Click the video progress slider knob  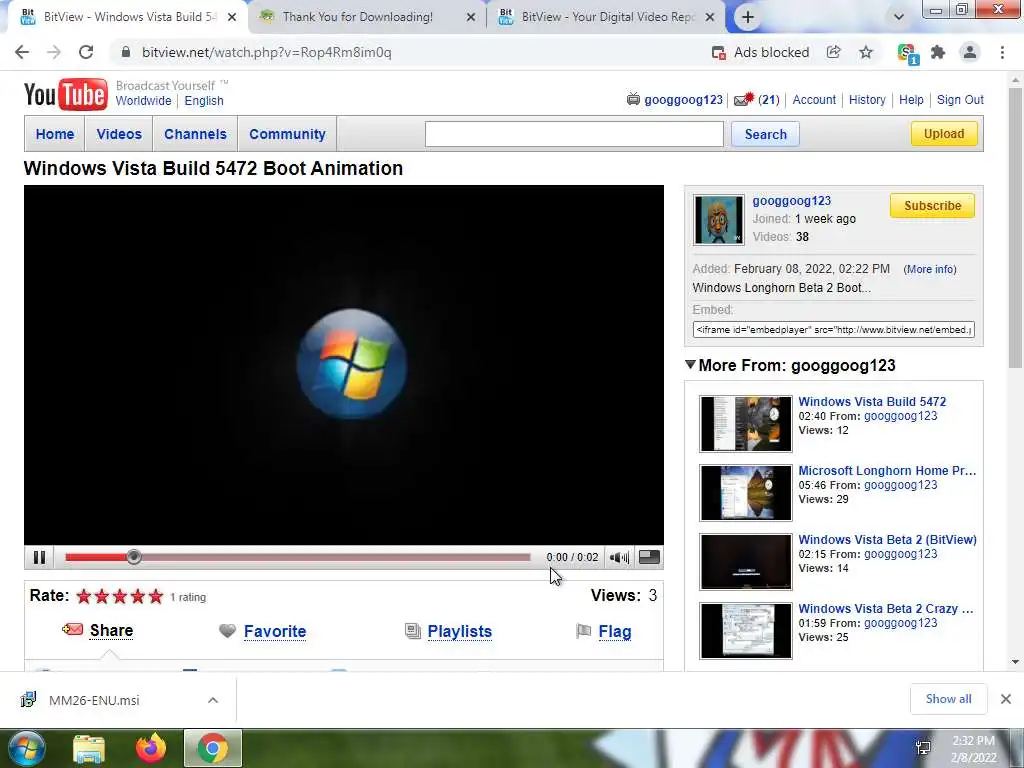(134, 557)
